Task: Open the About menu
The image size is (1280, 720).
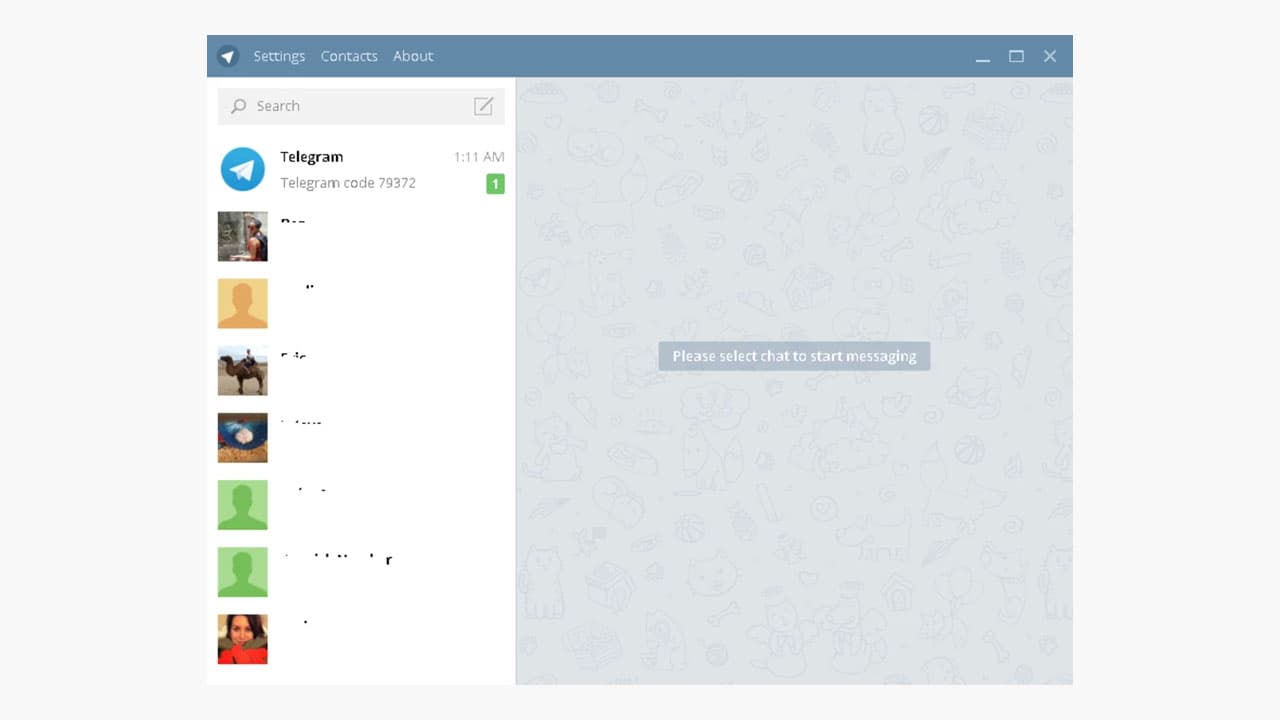Action: click(412, 56)
